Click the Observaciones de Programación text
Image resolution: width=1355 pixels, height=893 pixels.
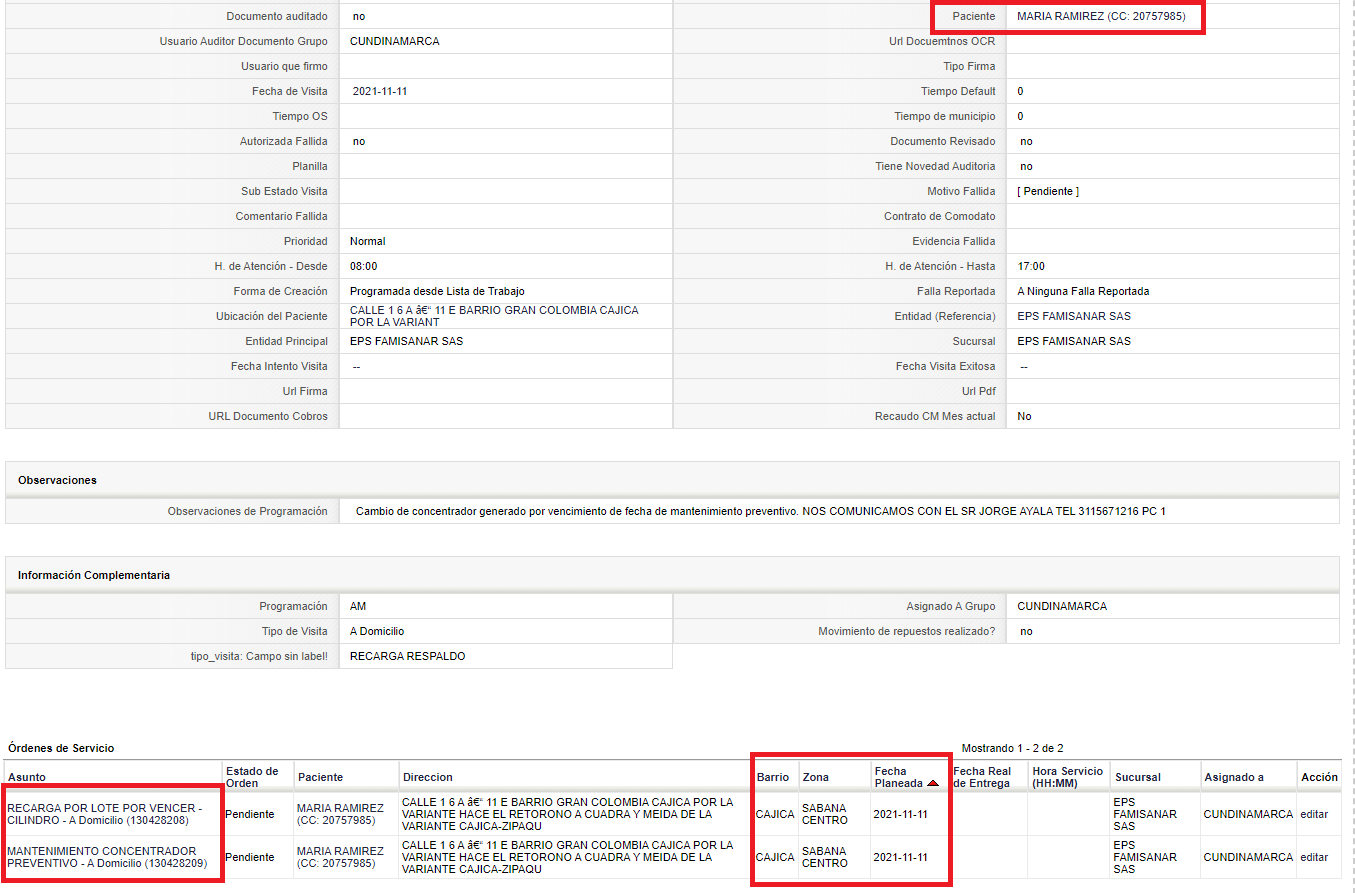point(761,511)
